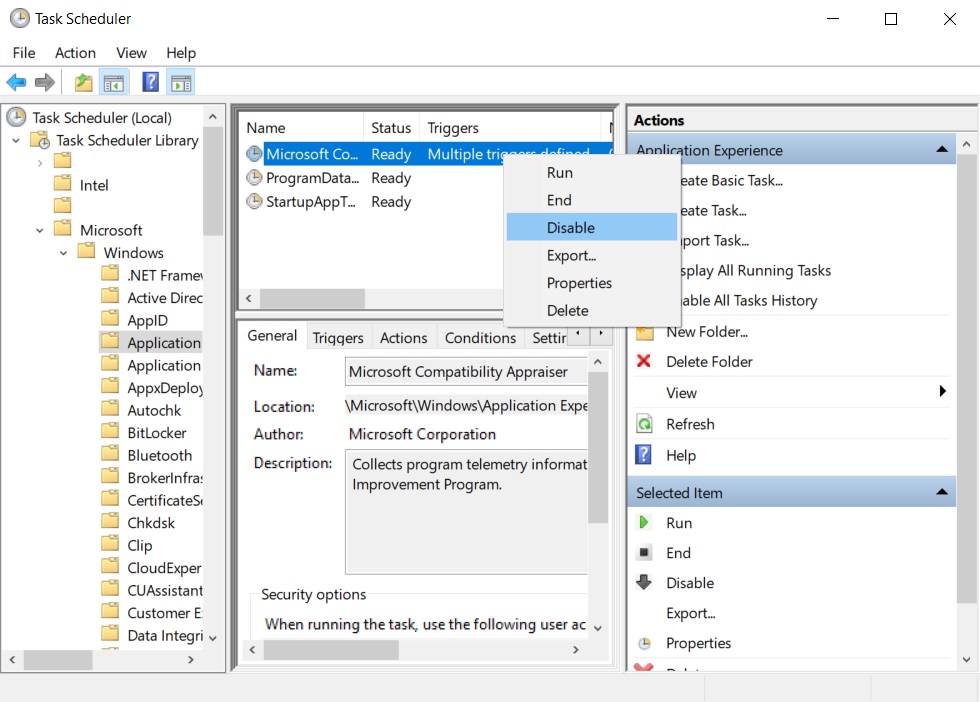The width and height of the screenshot is (980, 702).
Task: Click the BitLocker folder icon
Action: click(x=110, y=431)
